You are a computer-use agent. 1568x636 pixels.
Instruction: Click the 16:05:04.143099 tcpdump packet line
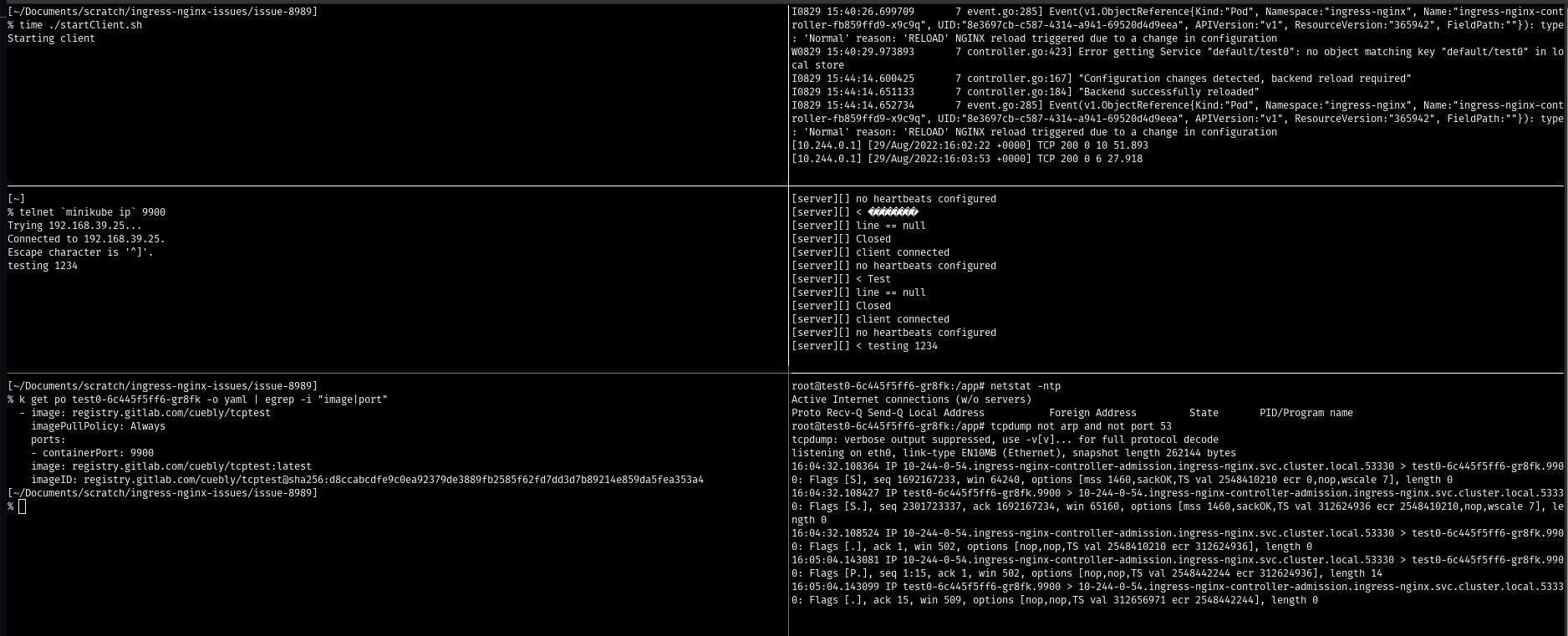pyautogui.click(x=1178, y=593)
